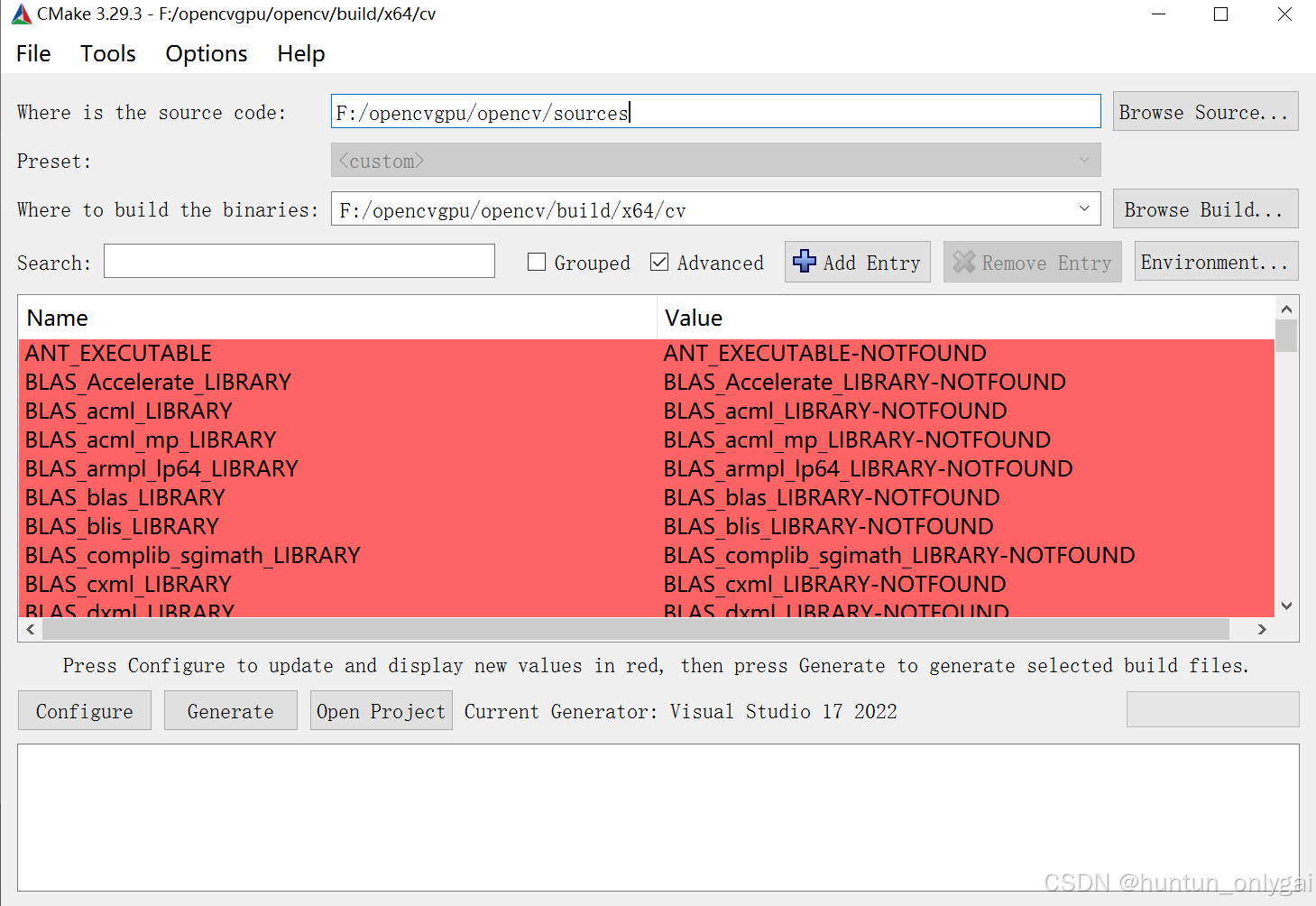Click value BLAS_Accelerate_LIBRARY-NOTFOUND
This screenshot has height=906, width=1316.
(864, 382)
